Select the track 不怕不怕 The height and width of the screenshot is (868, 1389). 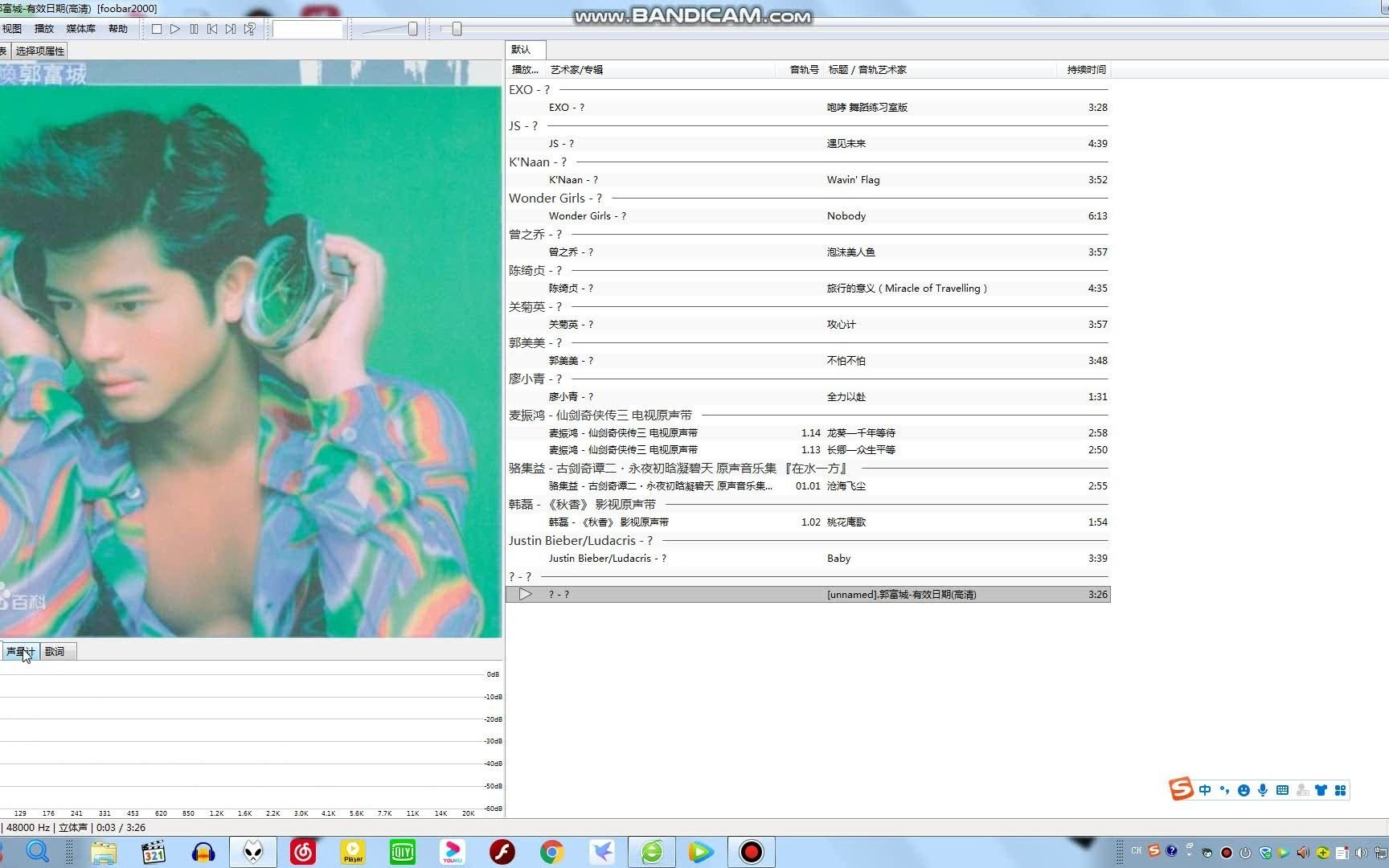click(808, 361)
